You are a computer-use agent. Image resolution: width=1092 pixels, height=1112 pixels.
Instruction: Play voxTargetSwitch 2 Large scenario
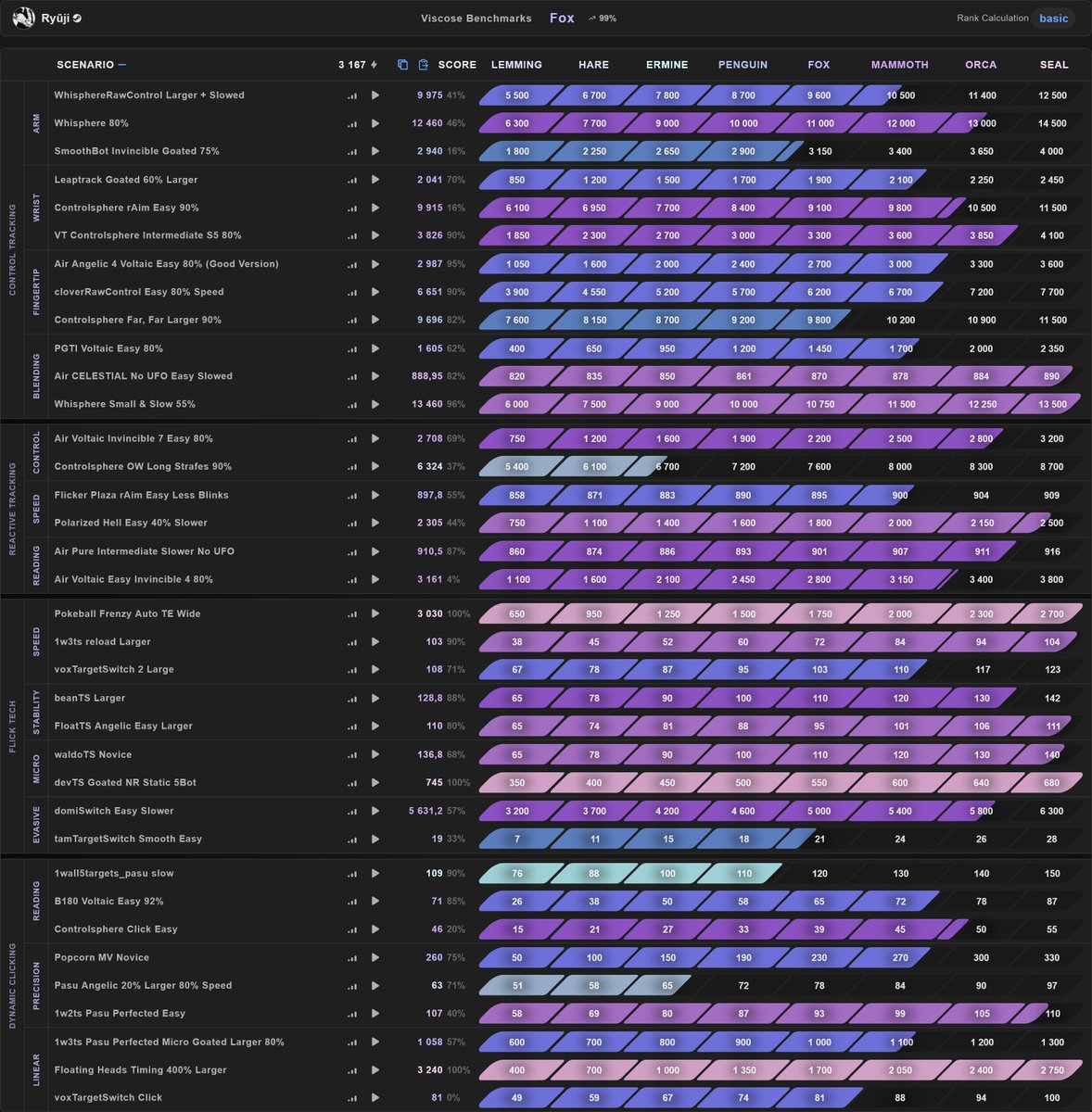(x=375, y=669)
